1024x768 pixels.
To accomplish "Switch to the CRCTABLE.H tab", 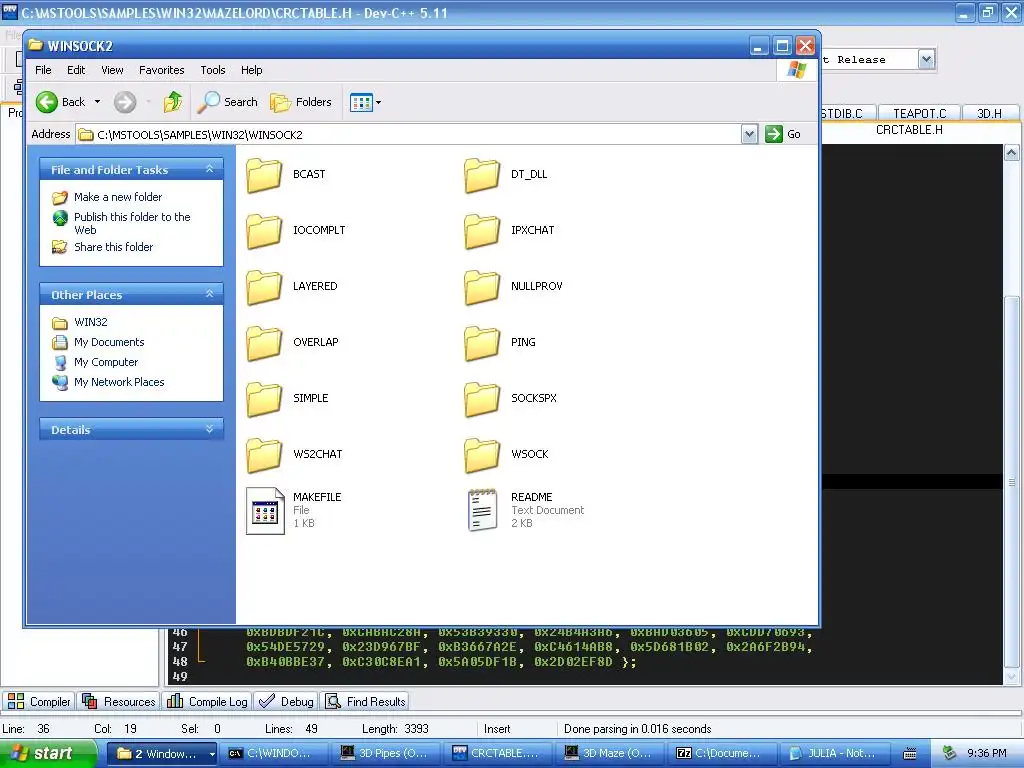I will (909, 130).
